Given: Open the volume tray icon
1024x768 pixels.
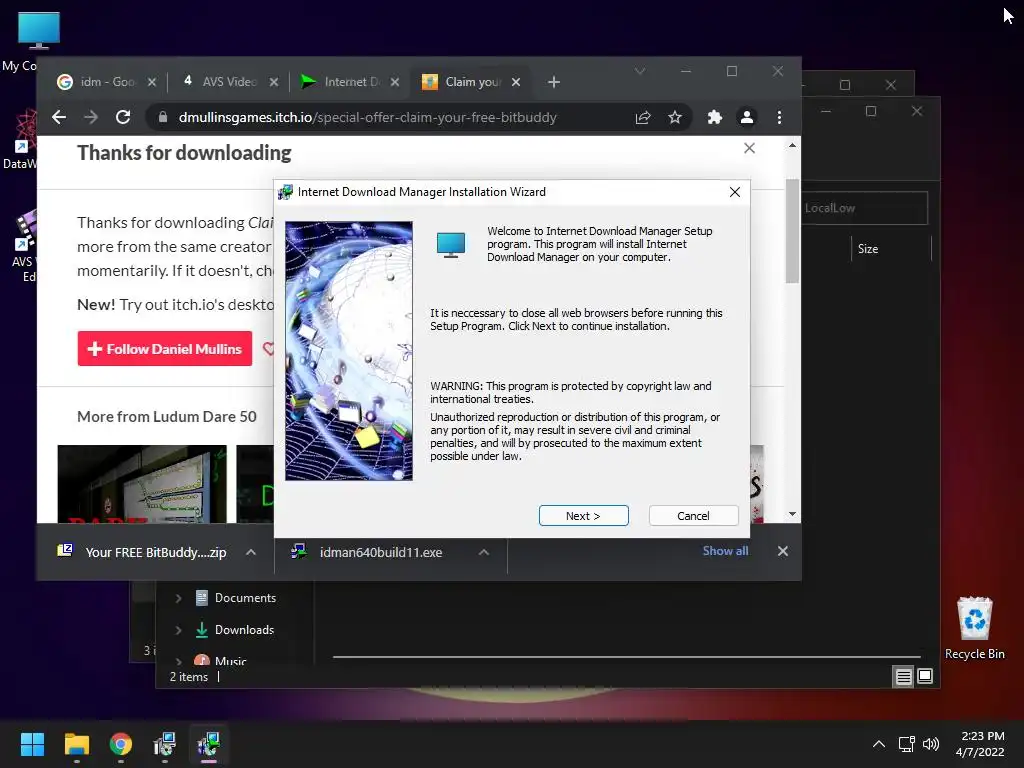Looking at the screenshot, I should [931, 744].
